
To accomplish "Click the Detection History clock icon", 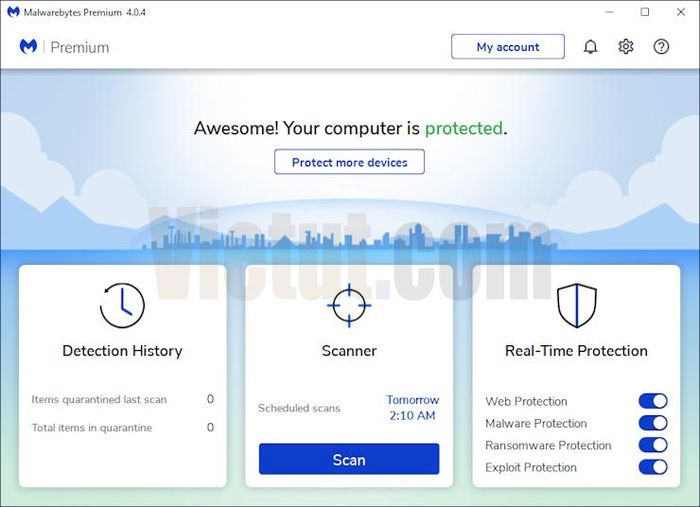I will (122, 305).
